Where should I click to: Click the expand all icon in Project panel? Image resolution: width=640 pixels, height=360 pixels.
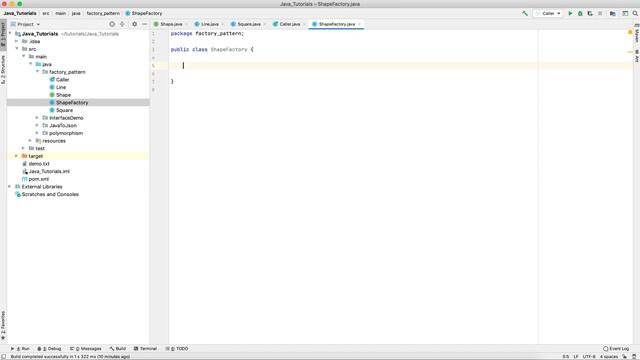[122, 24]
